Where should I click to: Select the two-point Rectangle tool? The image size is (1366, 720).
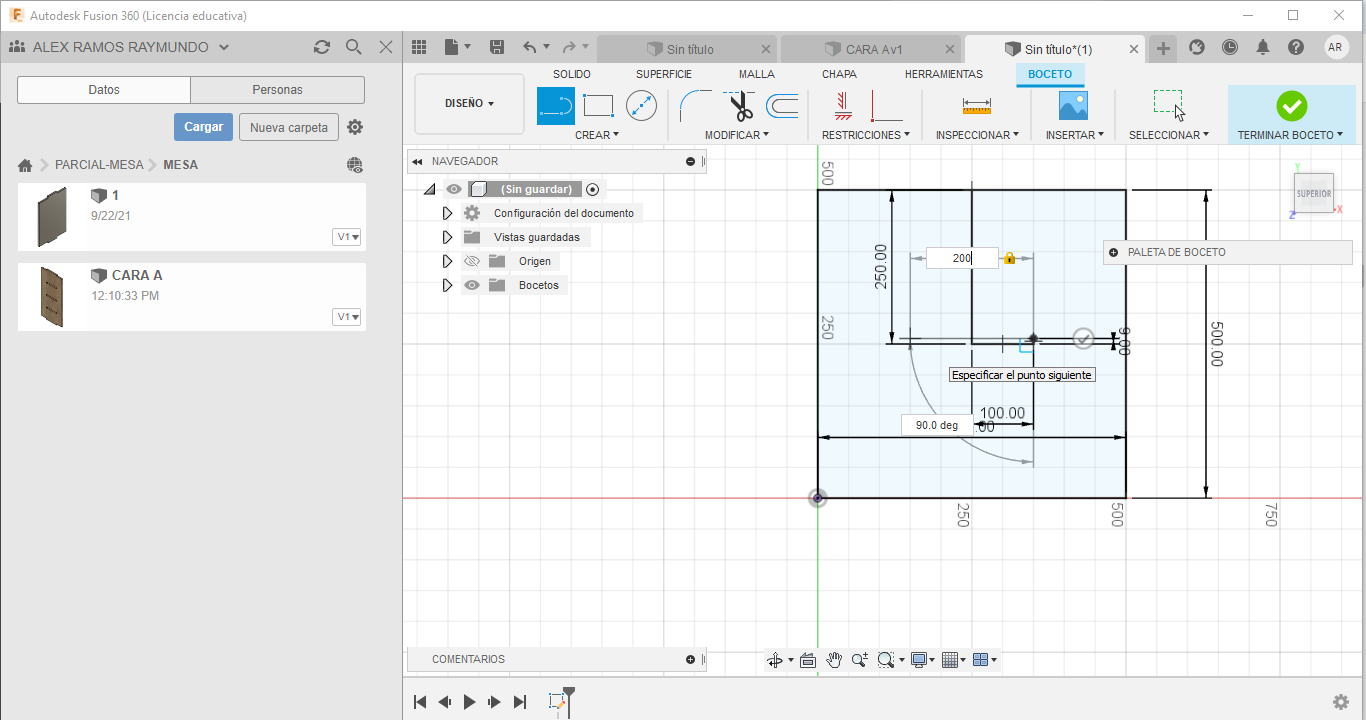point(598,106)
